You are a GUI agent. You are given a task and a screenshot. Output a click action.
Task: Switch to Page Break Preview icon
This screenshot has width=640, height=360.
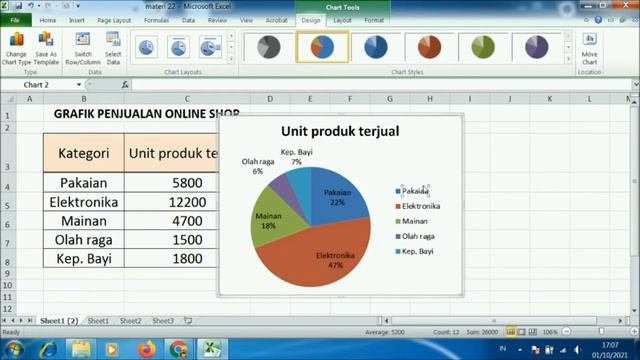pos(533,332)
